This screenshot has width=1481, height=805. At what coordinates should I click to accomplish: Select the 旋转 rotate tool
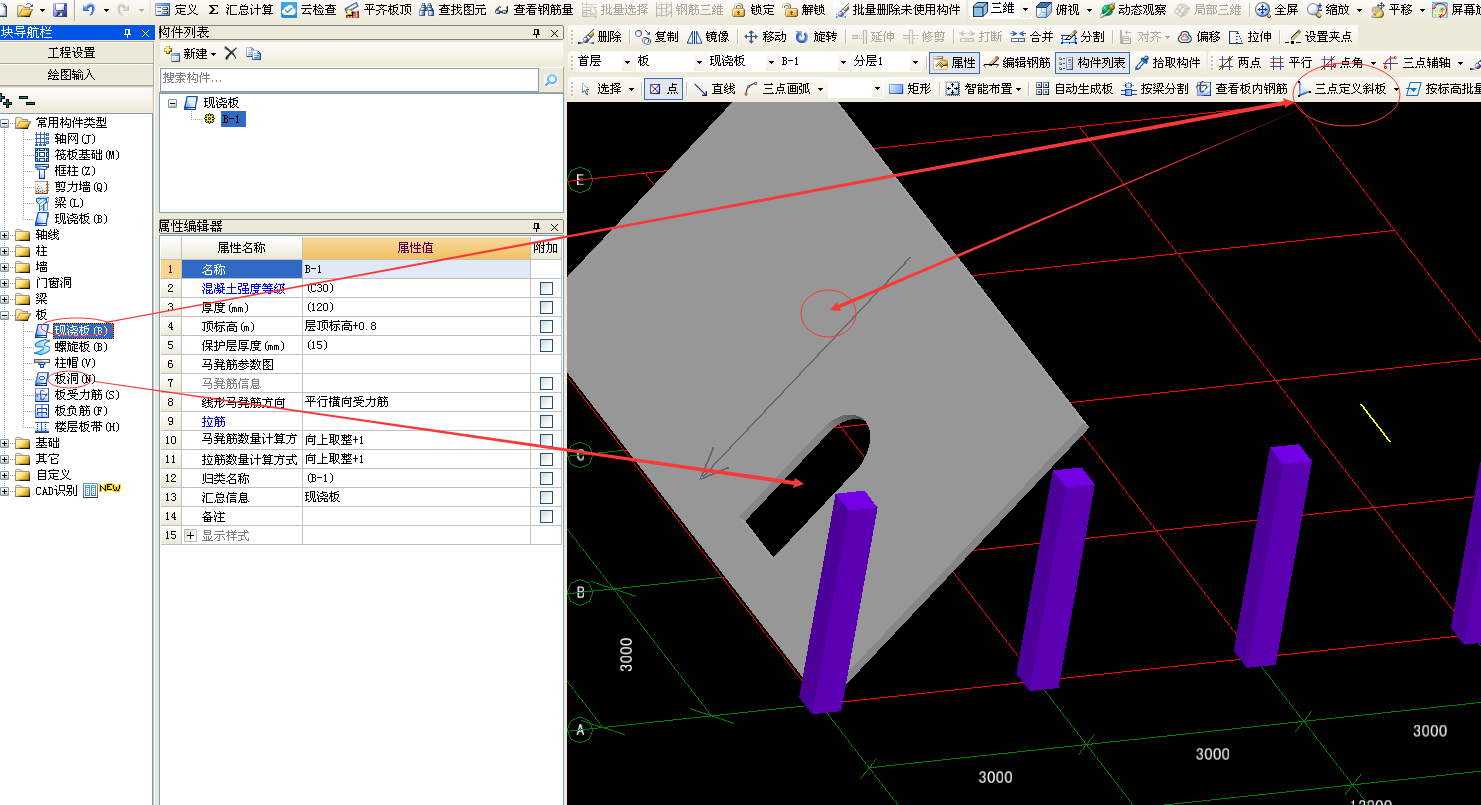[x=816, y=37]
